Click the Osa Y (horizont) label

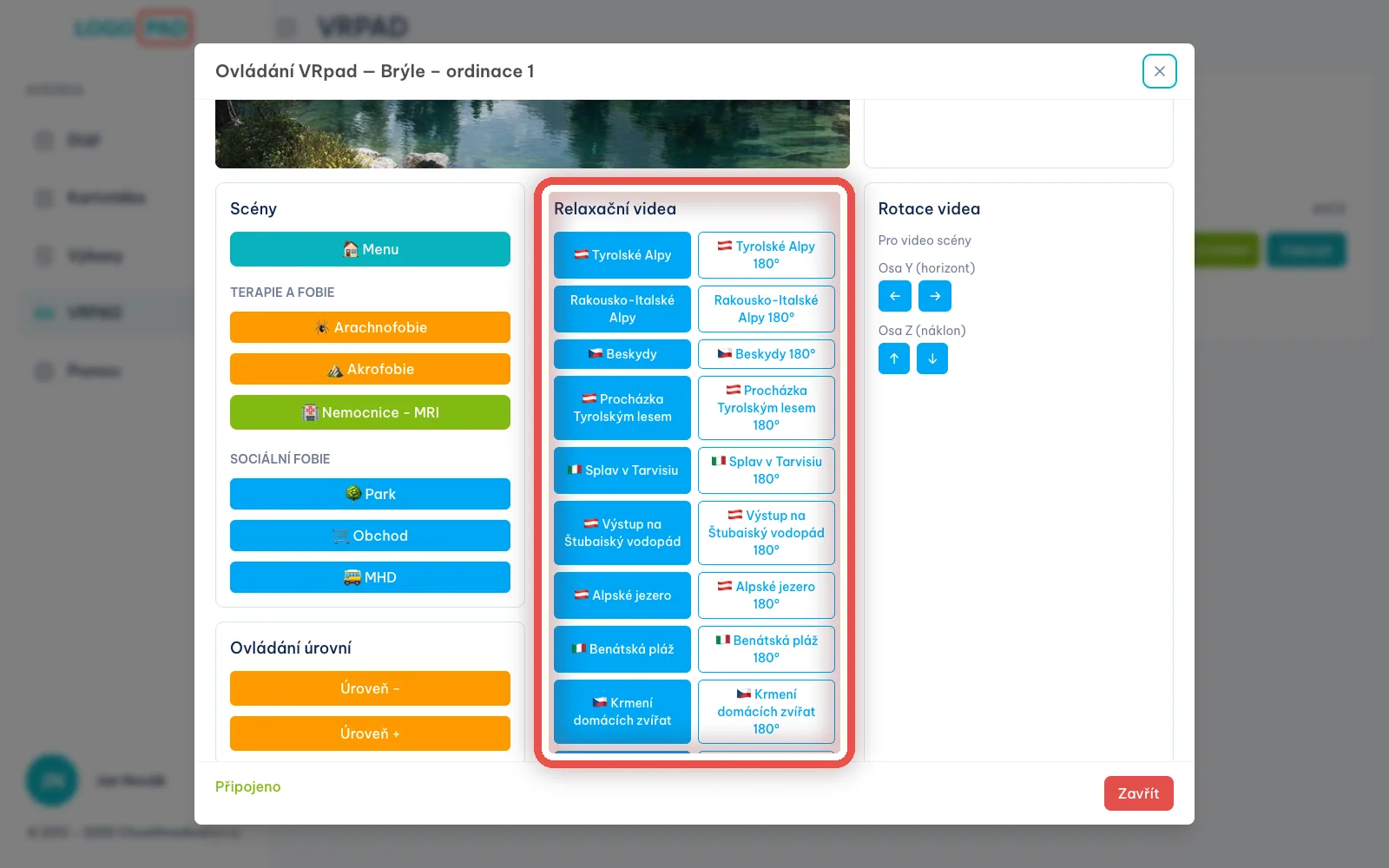click(926, 268)
